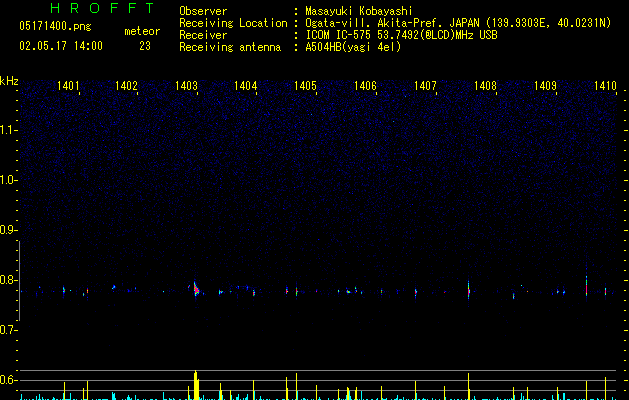Click the 1.1 kHz frequency label
The width and height of the screenshot is (629, 400).
(x=8, y=130)
